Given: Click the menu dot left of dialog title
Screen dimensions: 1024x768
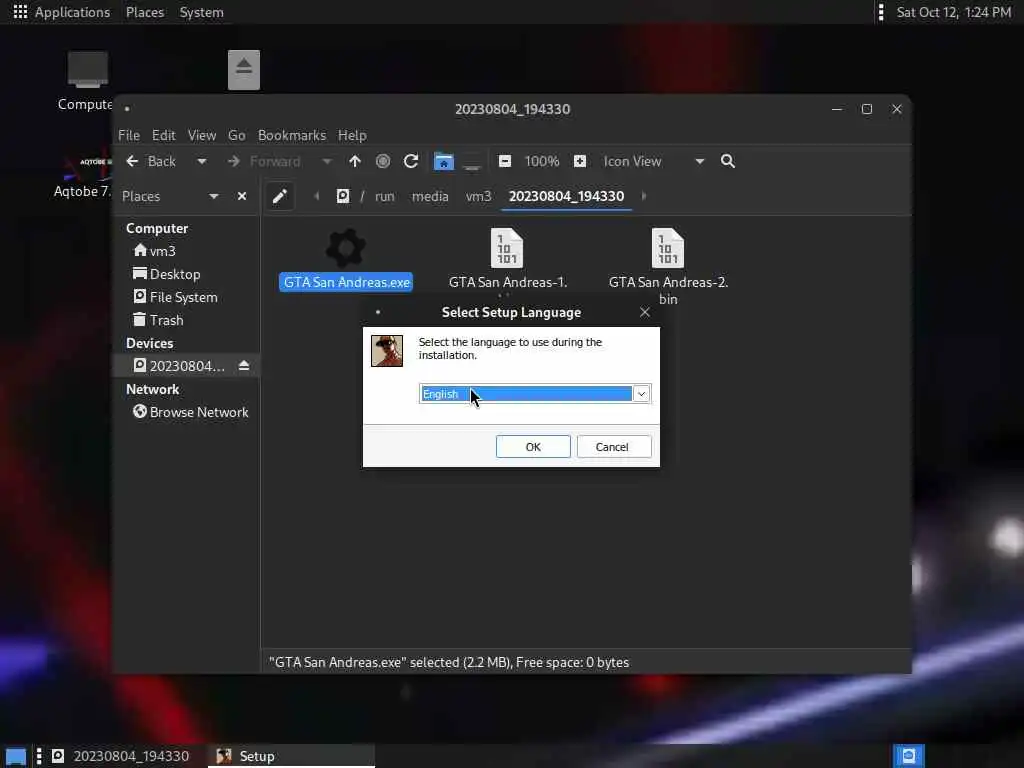Looking at the screenshot, I should 378,312.
